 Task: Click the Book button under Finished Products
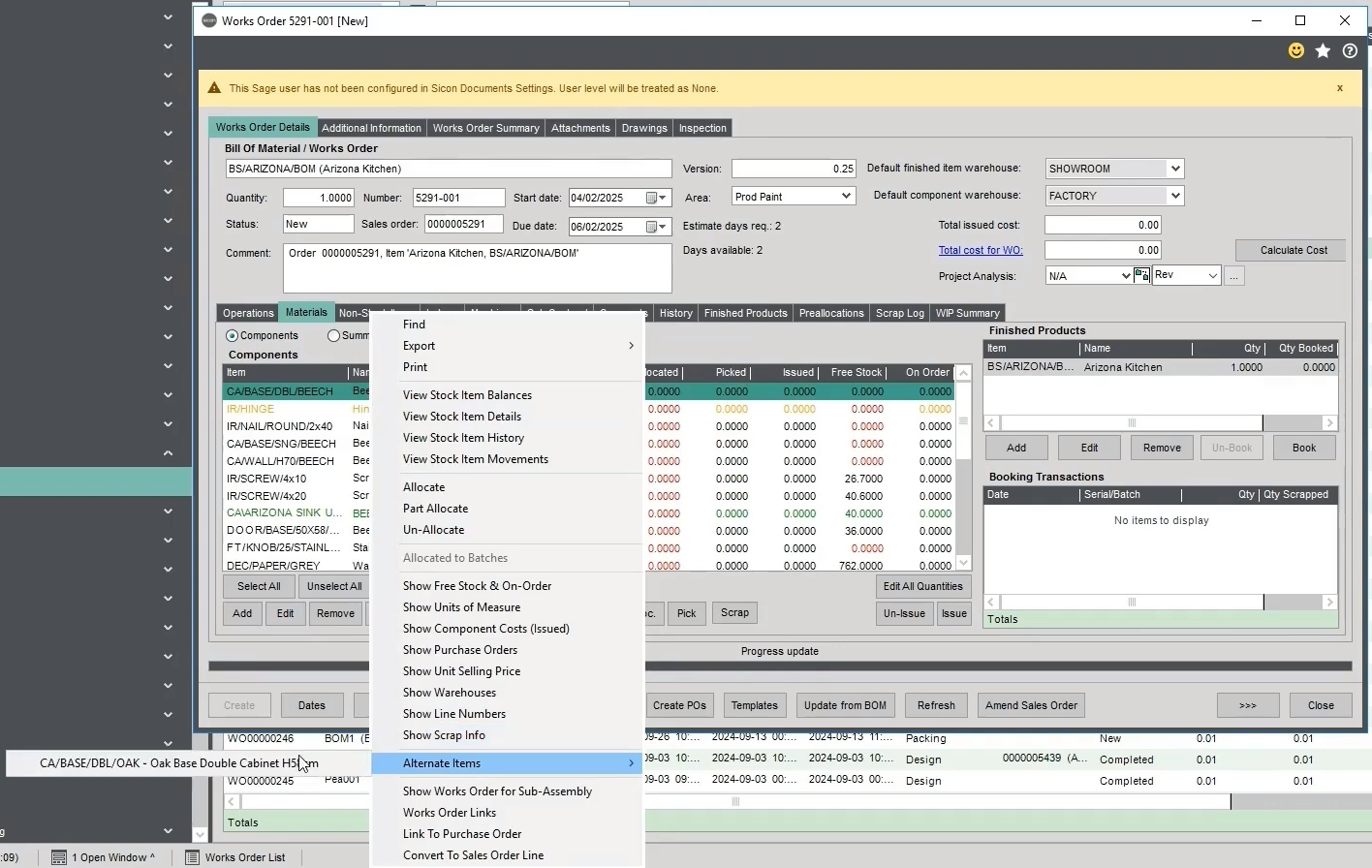click(x=1304, y=448)
